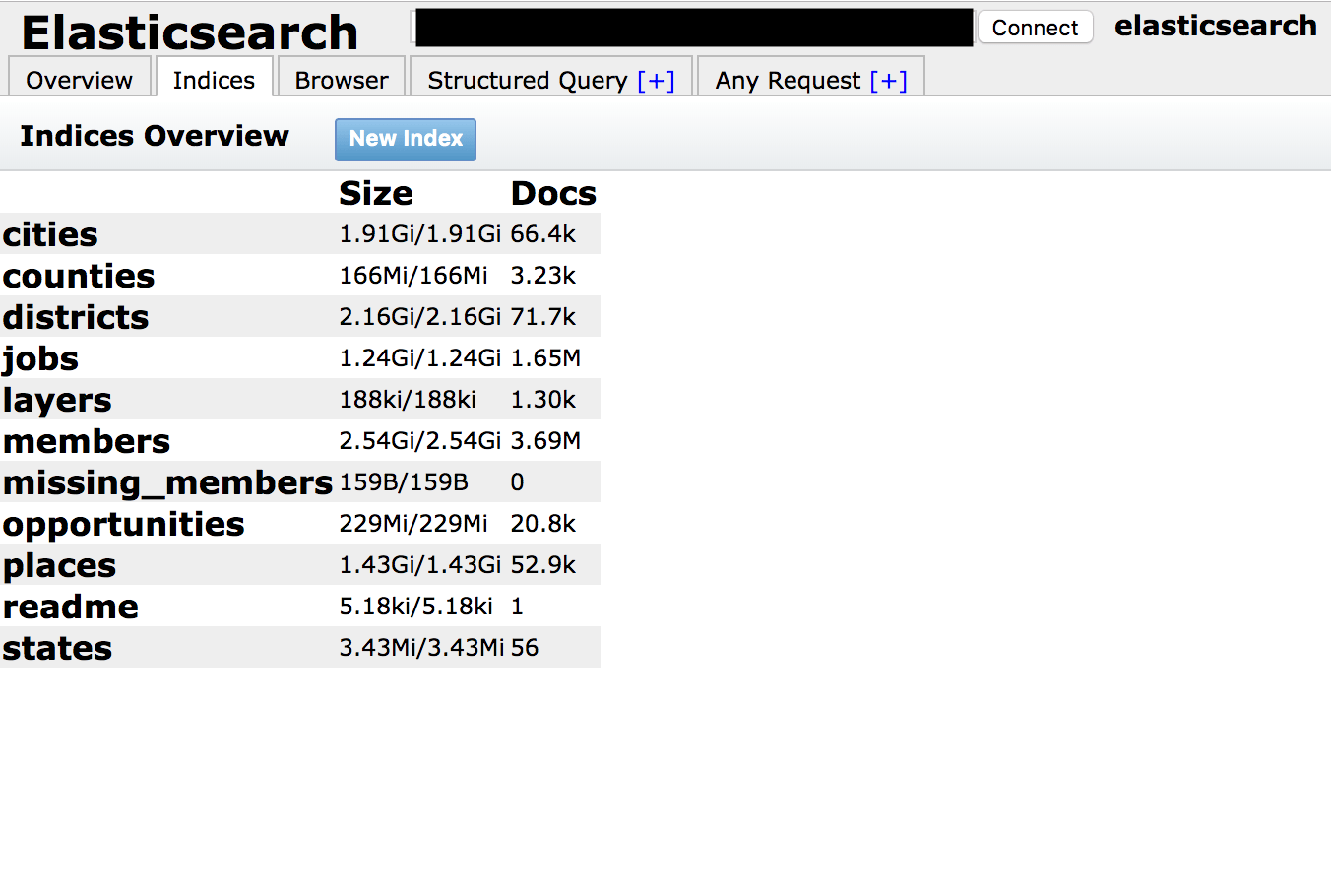Click size value 1.24Gi/1.24Gi for jobs

(x=420, y=358)
